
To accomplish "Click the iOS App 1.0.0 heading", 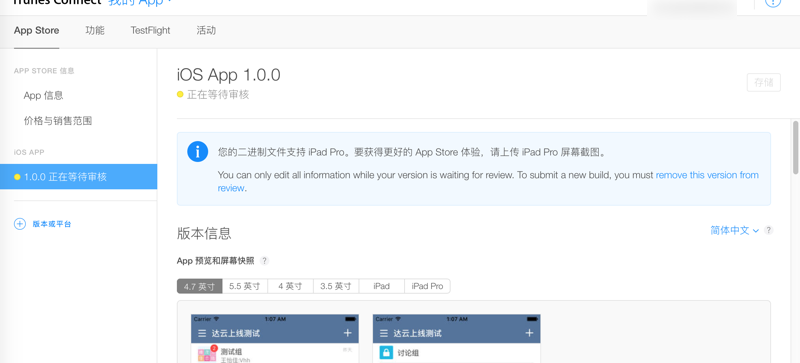I will tap(229, 75).
